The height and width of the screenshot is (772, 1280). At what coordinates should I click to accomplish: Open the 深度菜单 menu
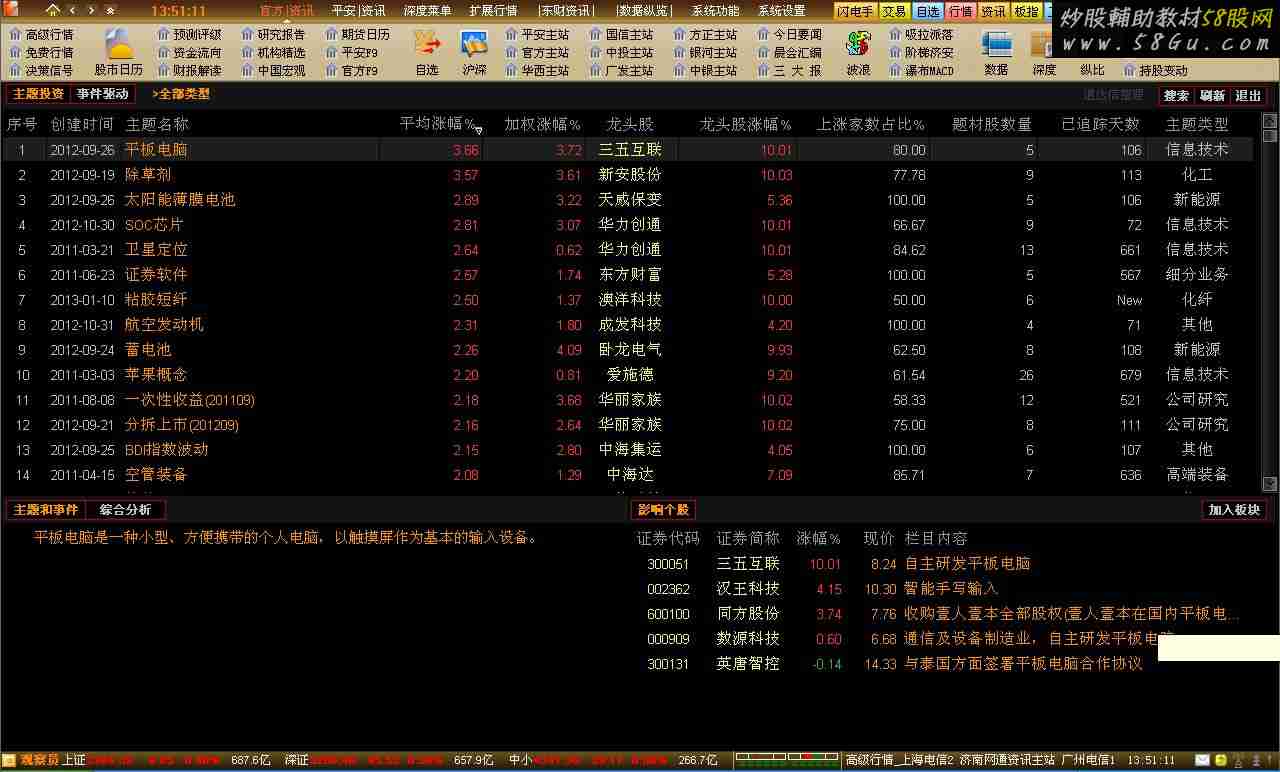(x=427, y=11)
